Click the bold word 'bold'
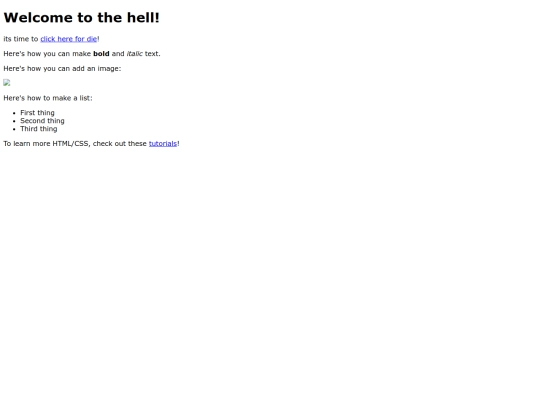Screen dimensions: 540x405 101,54
